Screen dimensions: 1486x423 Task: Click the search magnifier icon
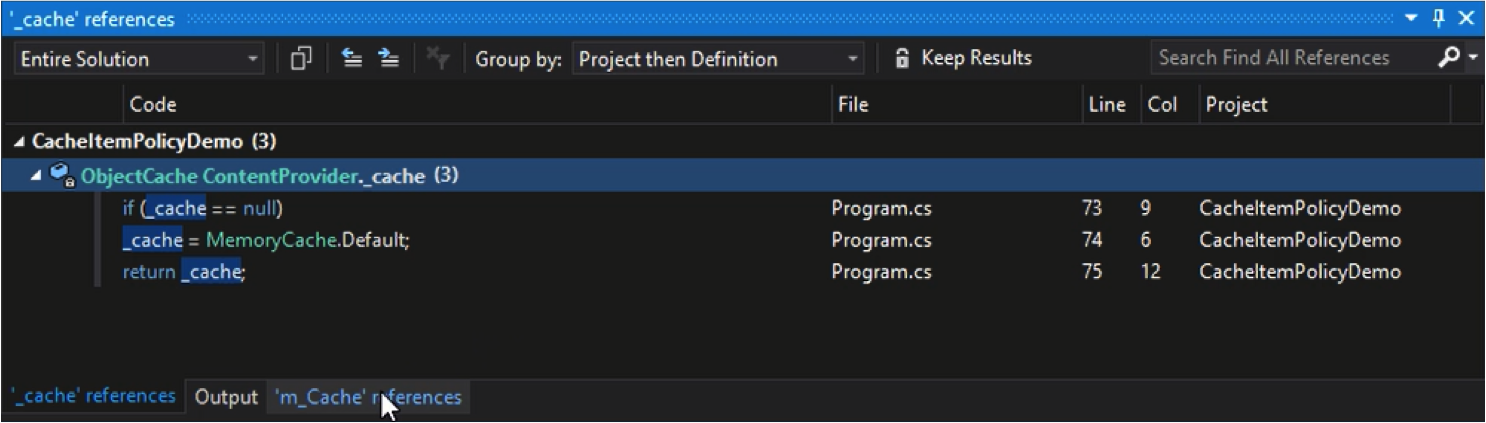(x=1449, y=58)
